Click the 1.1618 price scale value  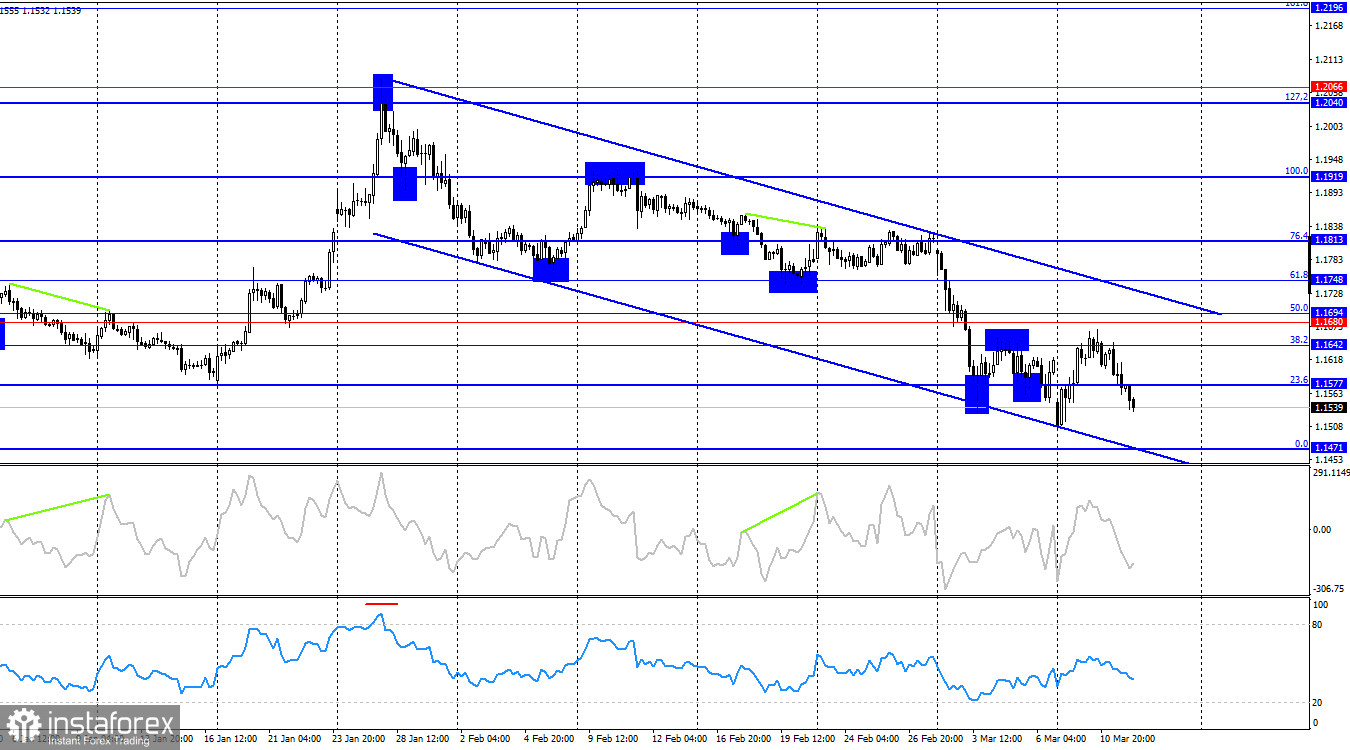coord(1329,359)
